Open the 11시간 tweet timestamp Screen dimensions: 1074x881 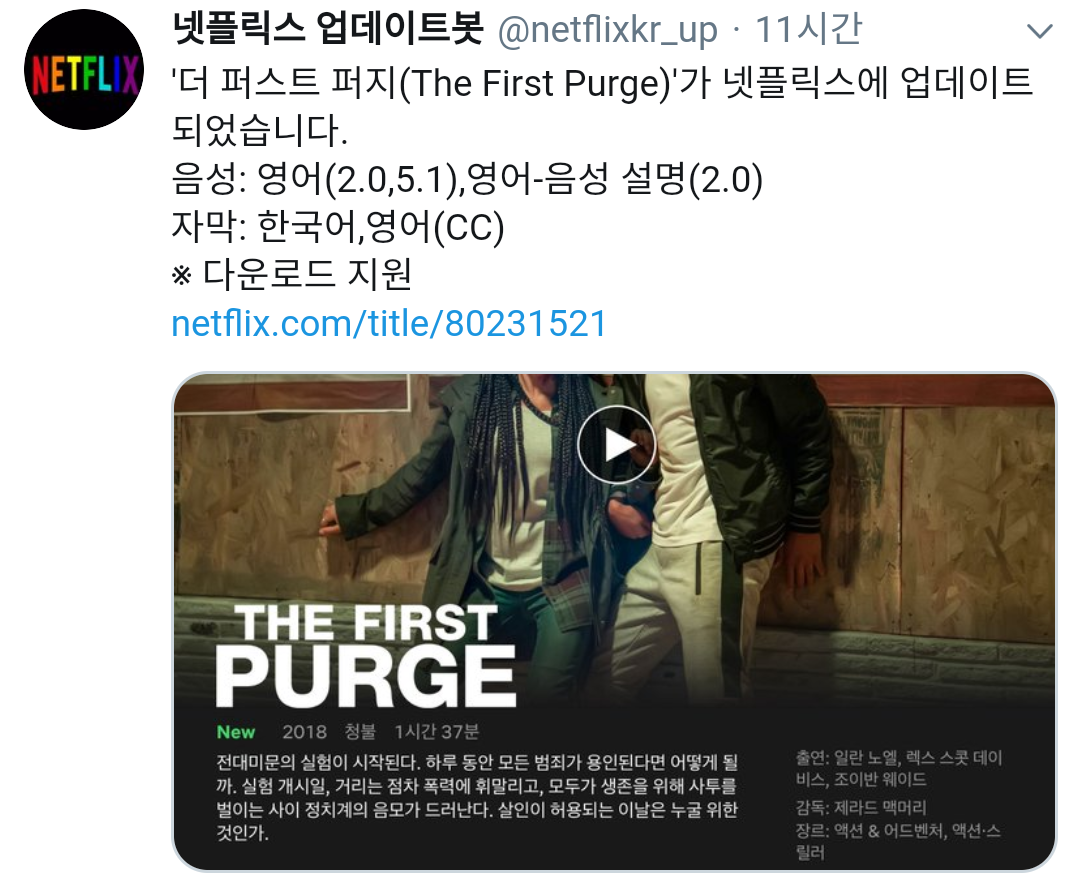(x=808, y=29)
